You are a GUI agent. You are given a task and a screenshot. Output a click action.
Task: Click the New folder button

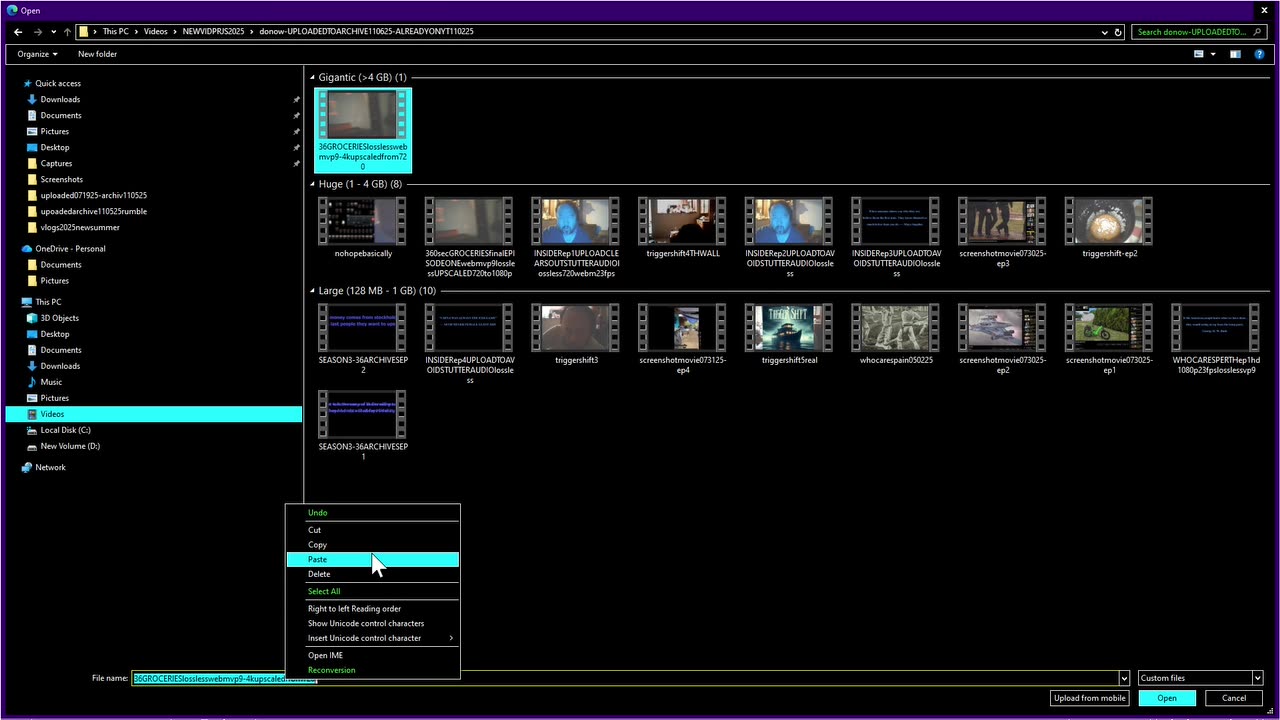click(x=97, y=54)
